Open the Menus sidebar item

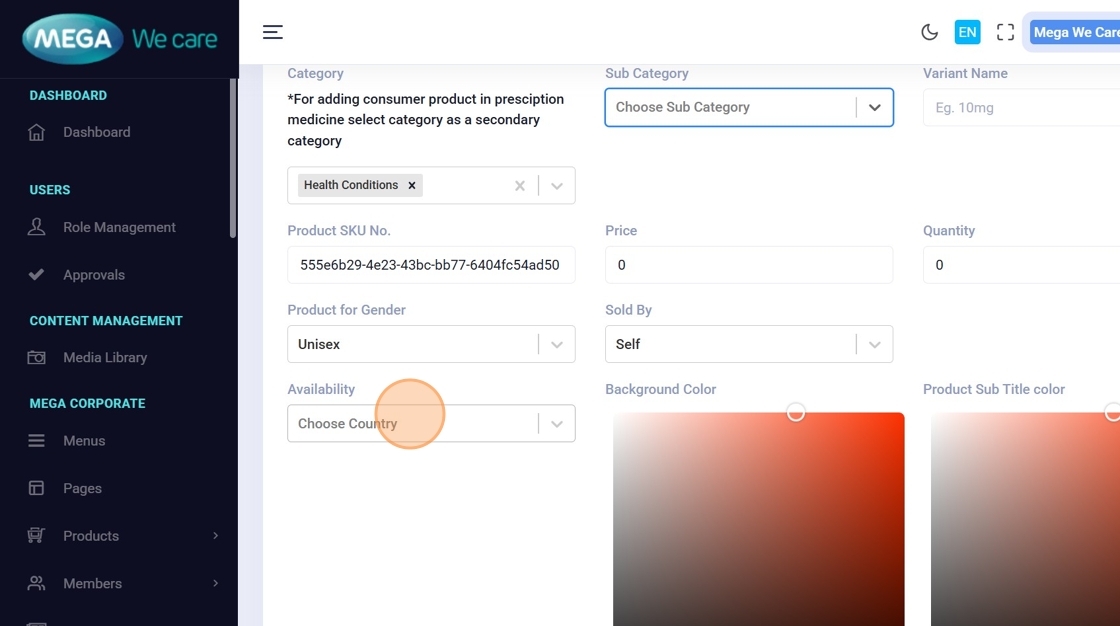[84, 441]
